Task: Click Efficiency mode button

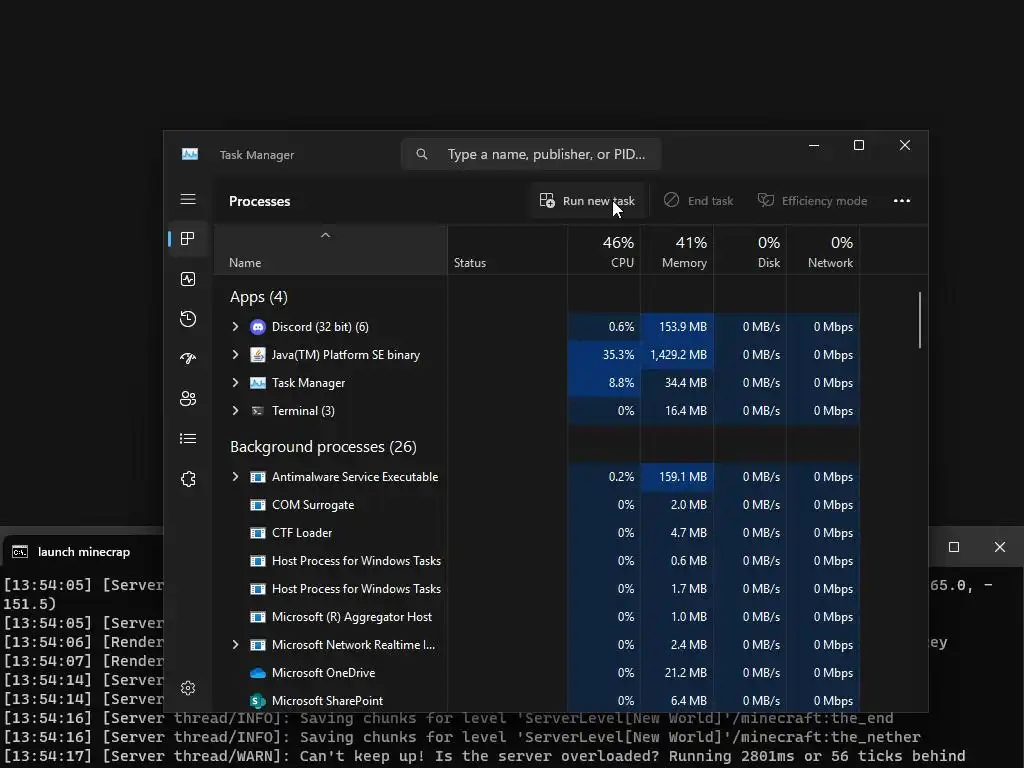Action: point(812,200)
